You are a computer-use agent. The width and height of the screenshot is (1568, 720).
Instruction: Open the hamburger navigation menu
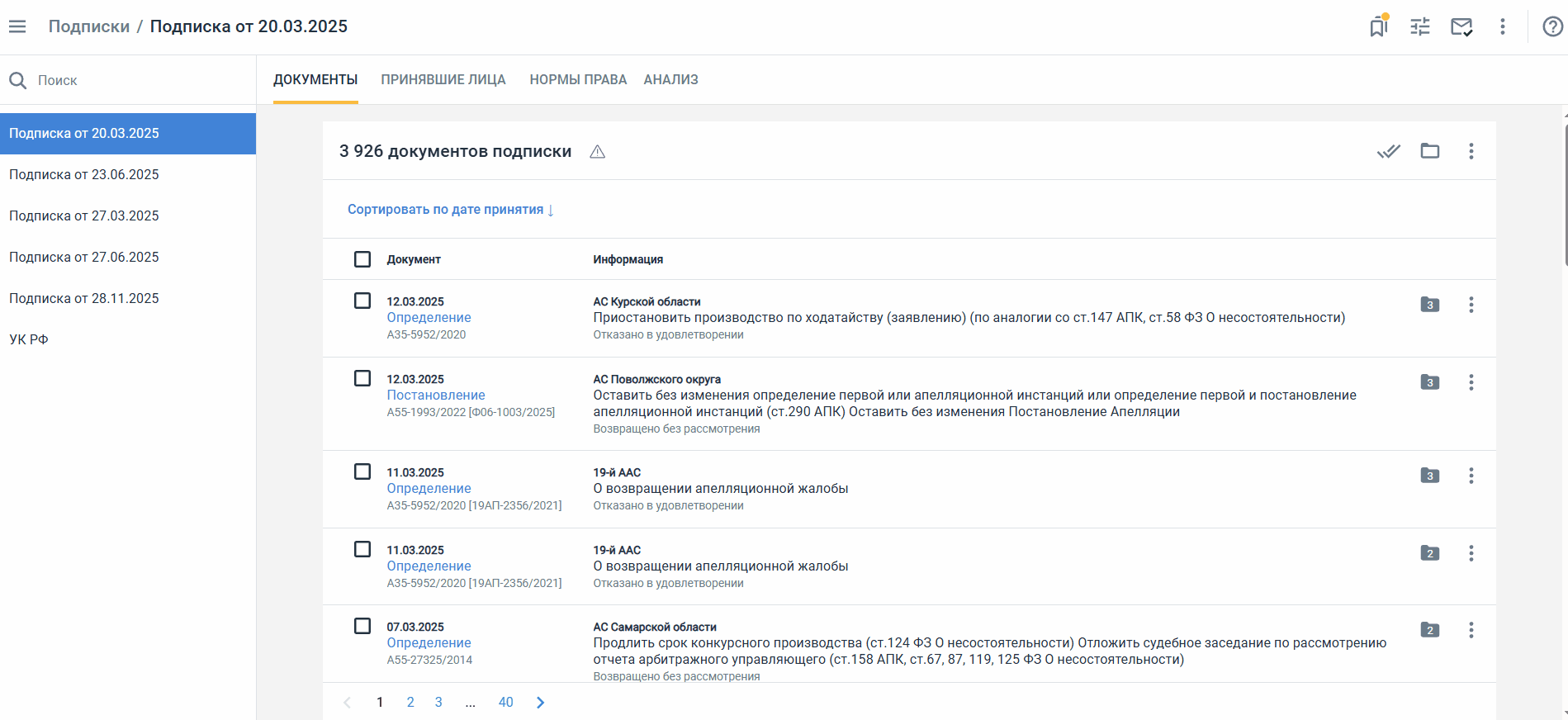pyautogui.click(x=17, y=26)
